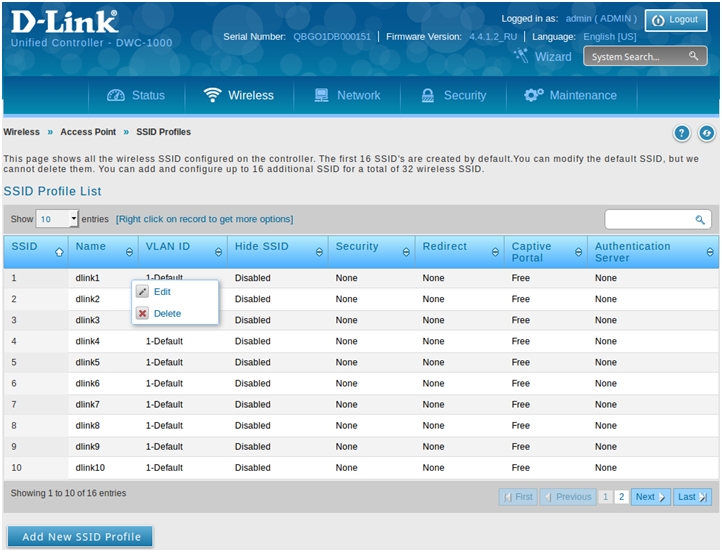The image size is (722, 552).
Task: Click Add New SSID Profile button
Action: pos(80,537)
